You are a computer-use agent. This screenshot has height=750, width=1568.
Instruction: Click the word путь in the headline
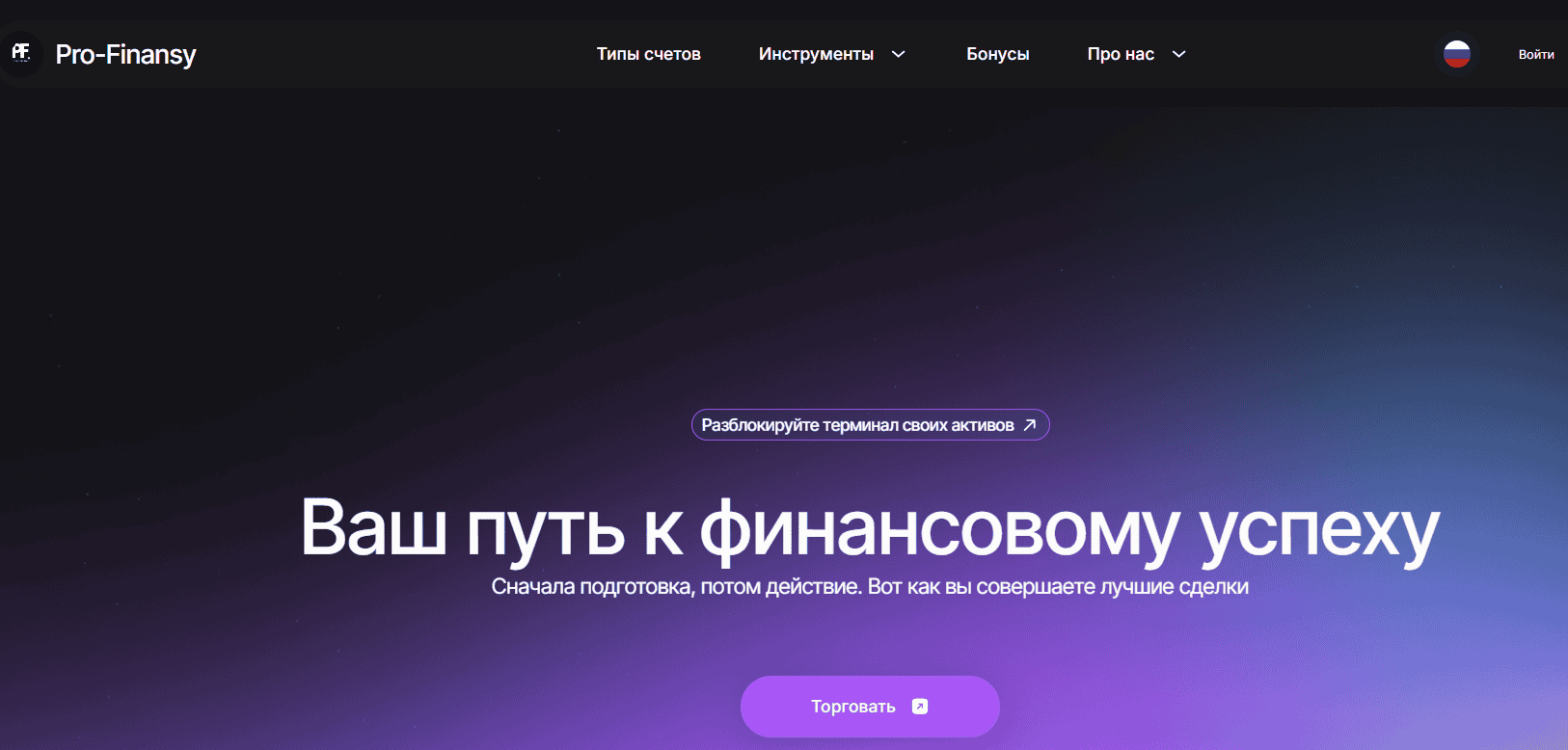point(545,529)
